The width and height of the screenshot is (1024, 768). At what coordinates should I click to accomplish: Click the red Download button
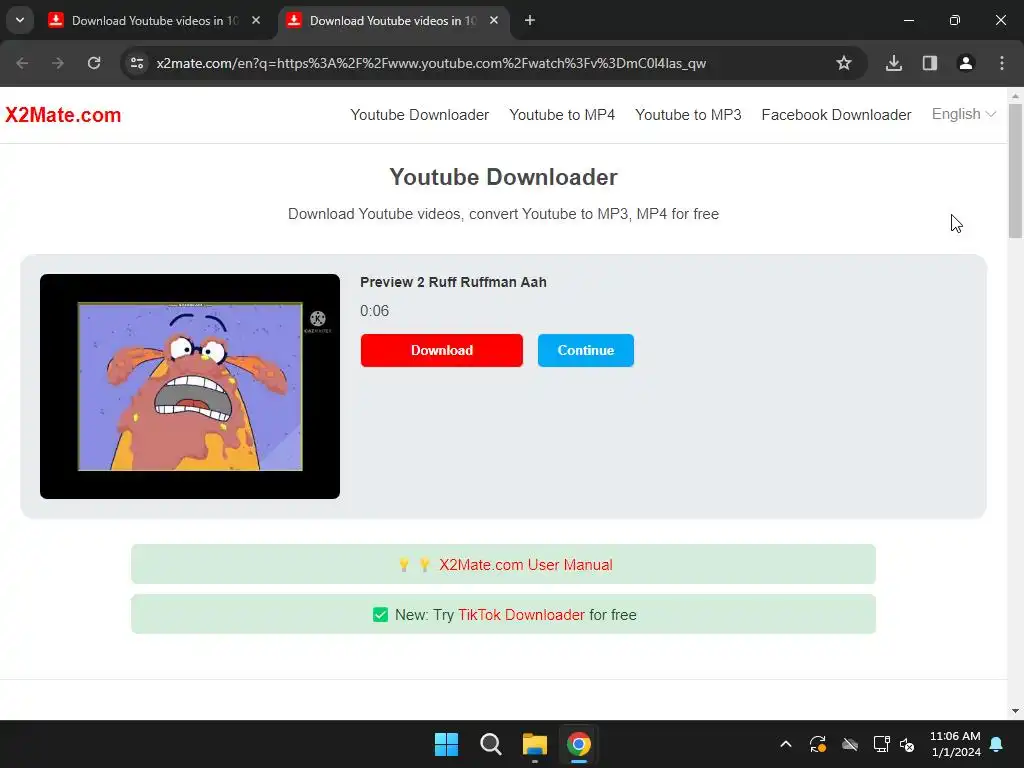pos(441,350)
